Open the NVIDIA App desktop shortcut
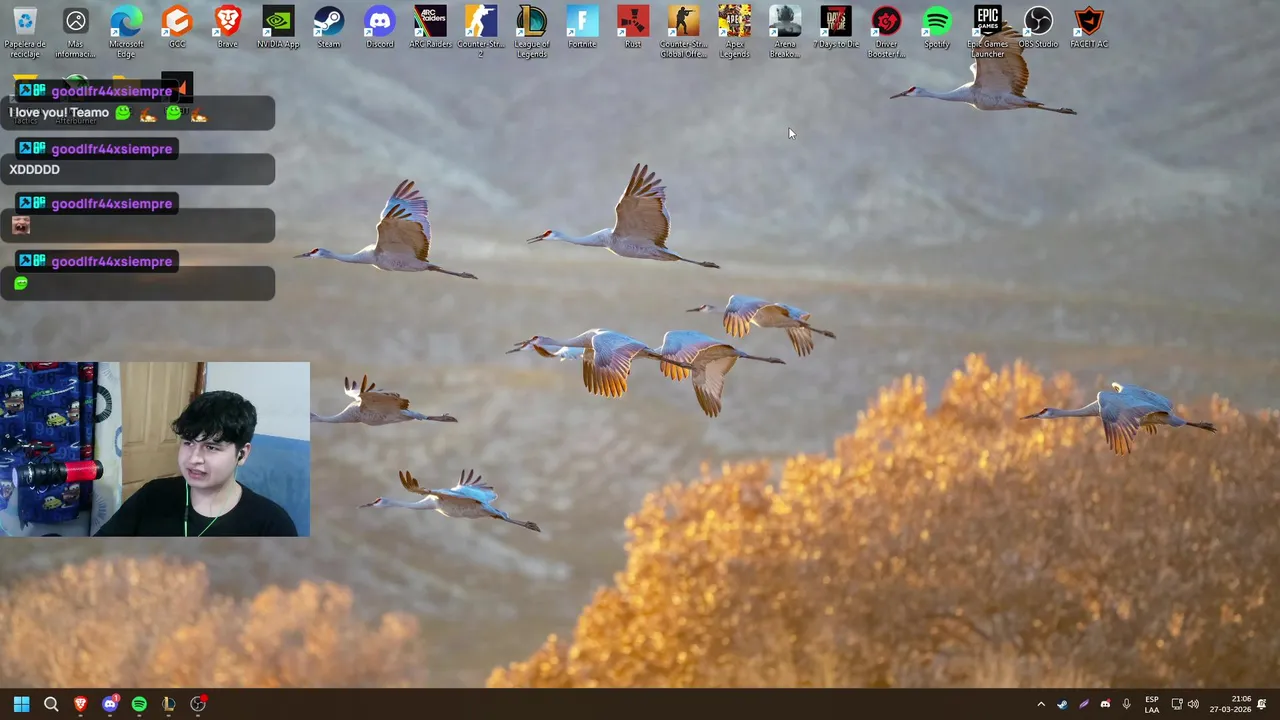This screenshot has height=720, width=1280. 278,27
